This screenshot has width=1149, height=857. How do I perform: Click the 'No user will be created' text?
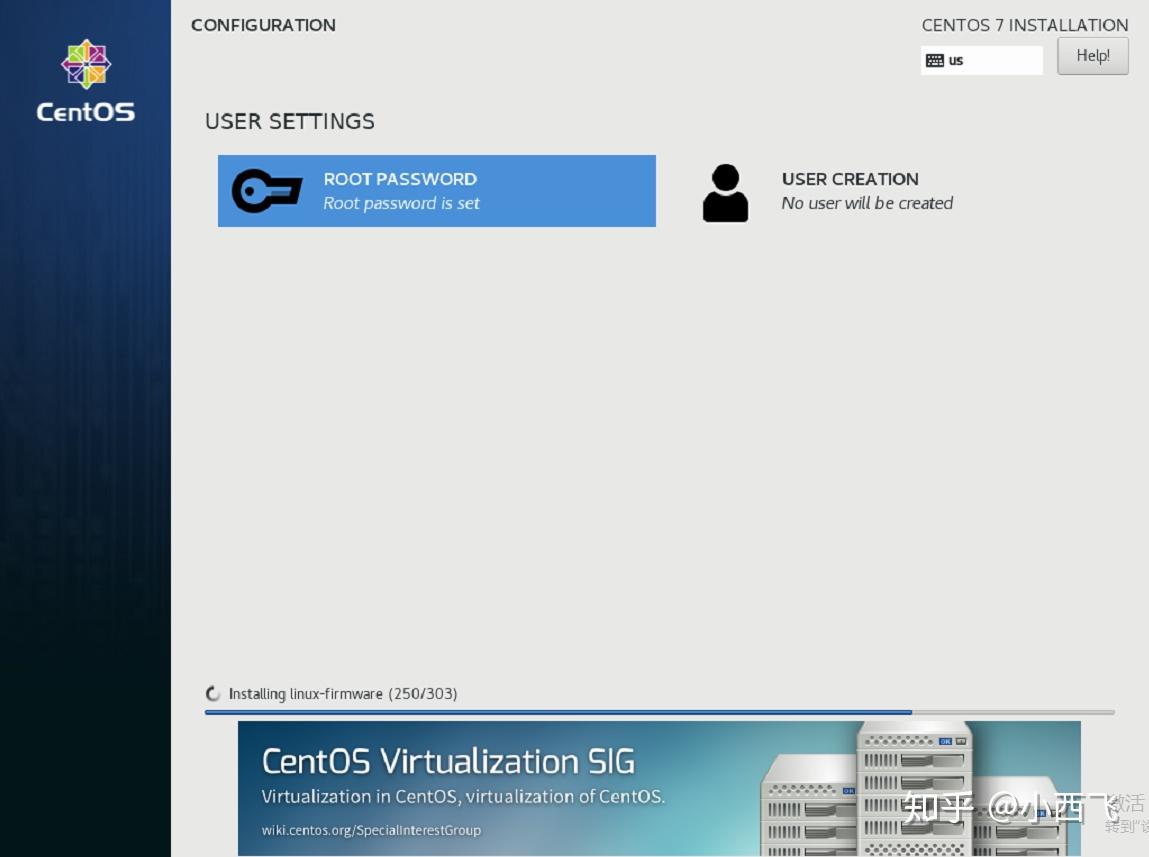tap(866, 202)
